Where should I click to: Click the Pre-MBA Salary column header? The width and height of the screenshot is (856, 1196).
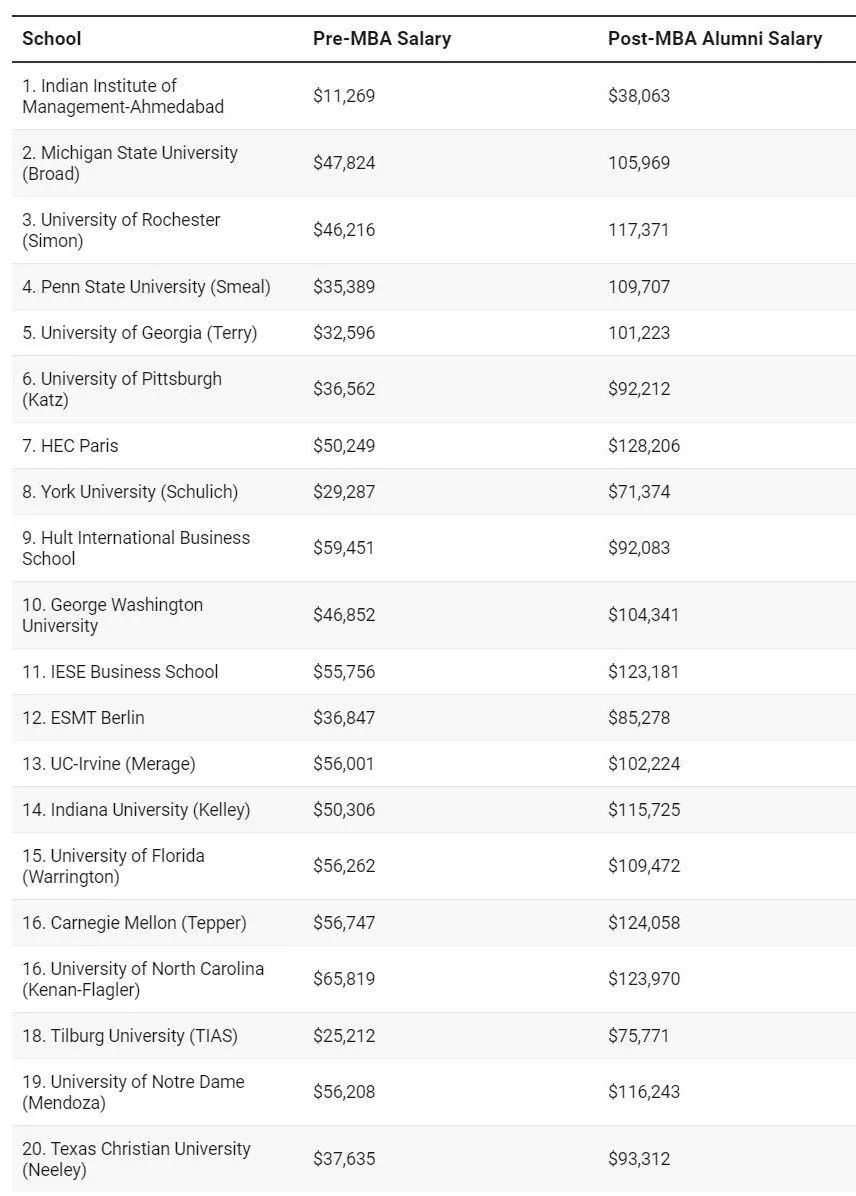tap(381, 39)
